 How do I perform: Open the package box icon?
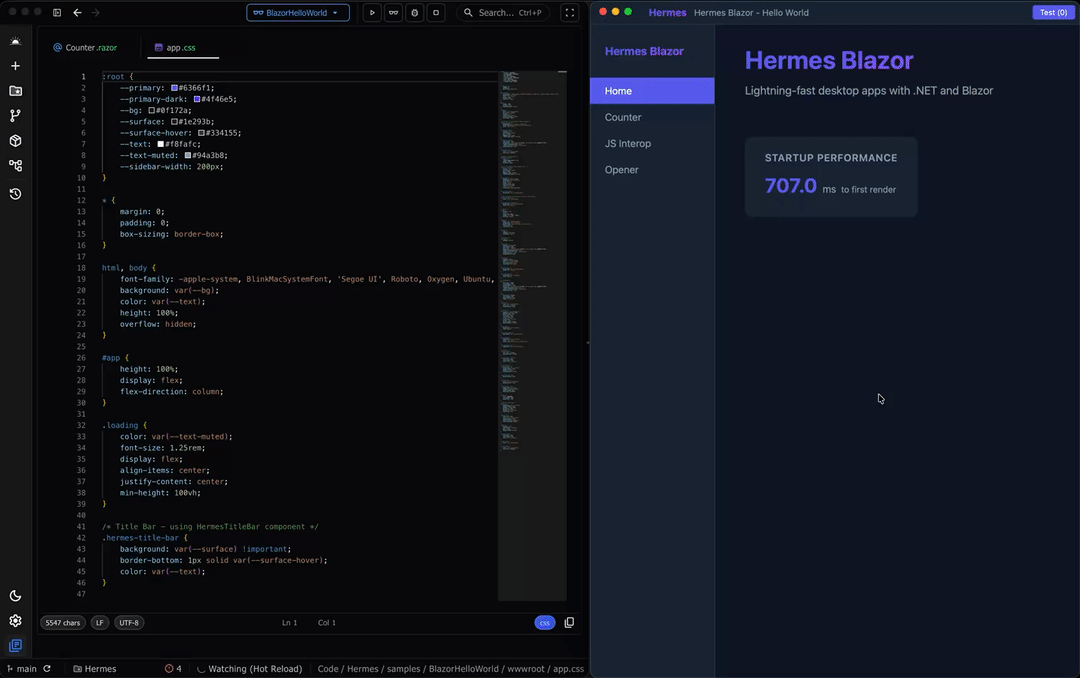pos(15,141)
